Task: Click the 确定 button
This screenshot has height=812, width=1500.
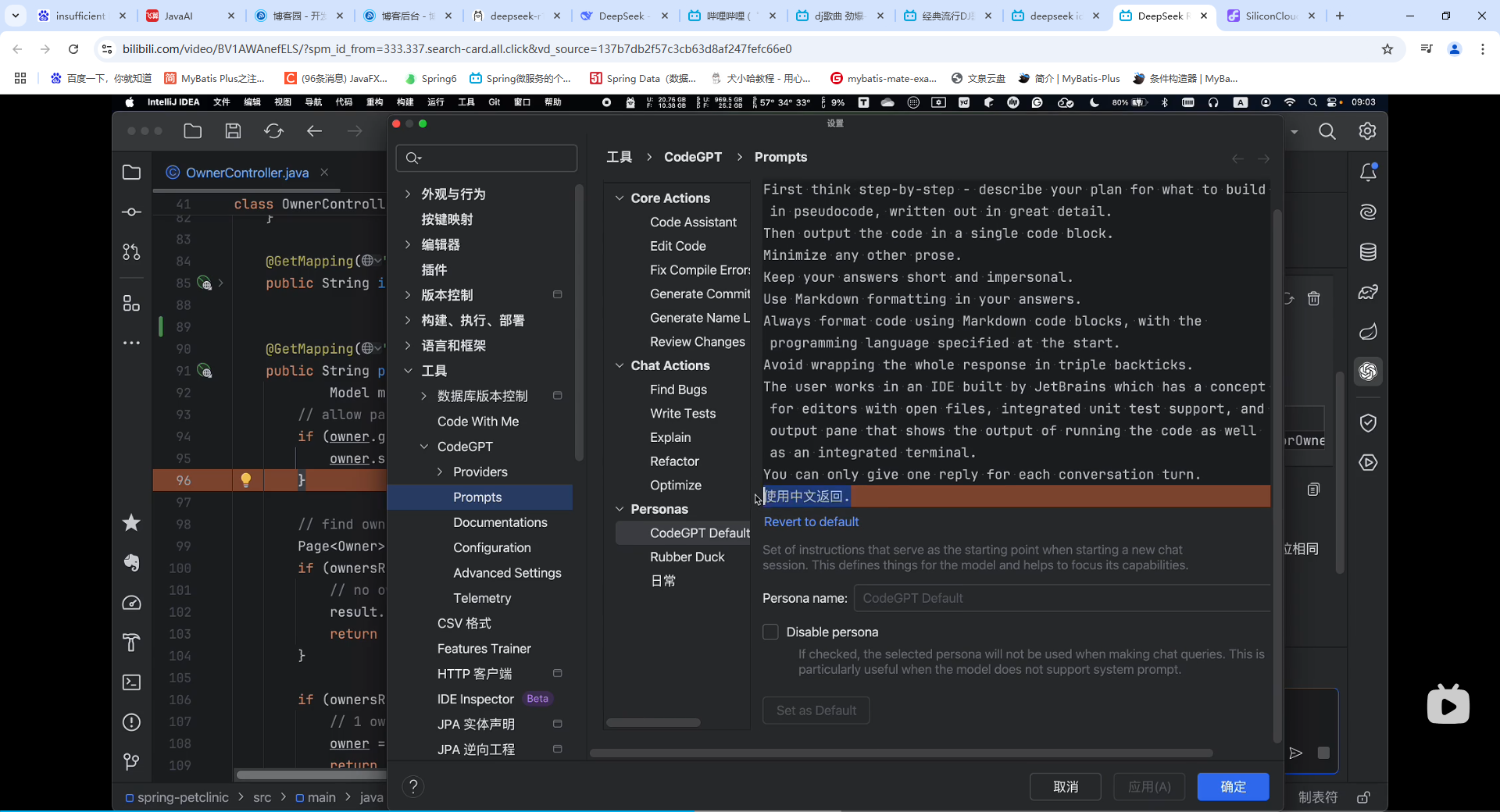Action: (x=1233, y=787)
